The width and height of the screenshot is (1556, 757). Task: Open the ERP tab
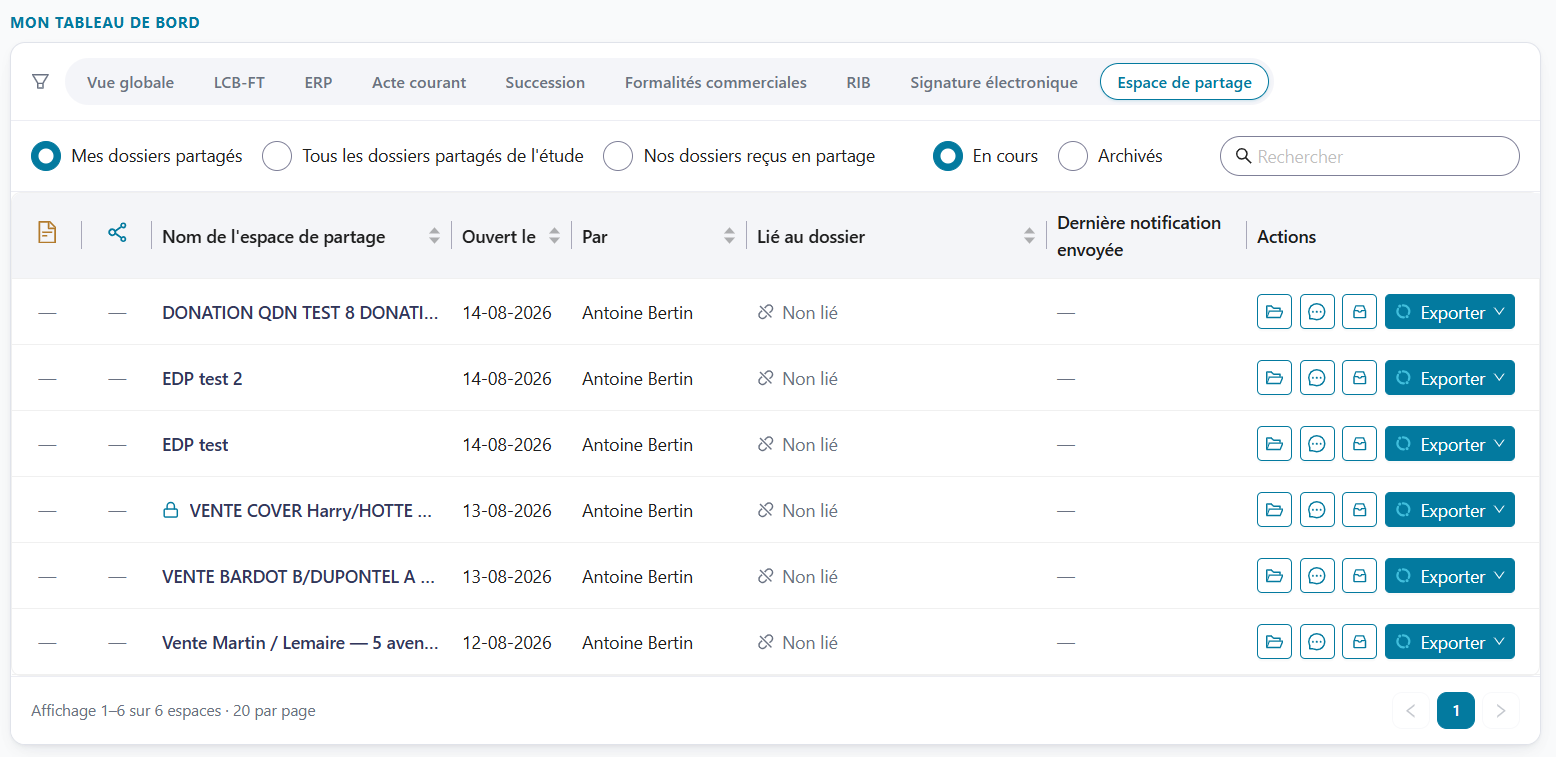(318, 82)
